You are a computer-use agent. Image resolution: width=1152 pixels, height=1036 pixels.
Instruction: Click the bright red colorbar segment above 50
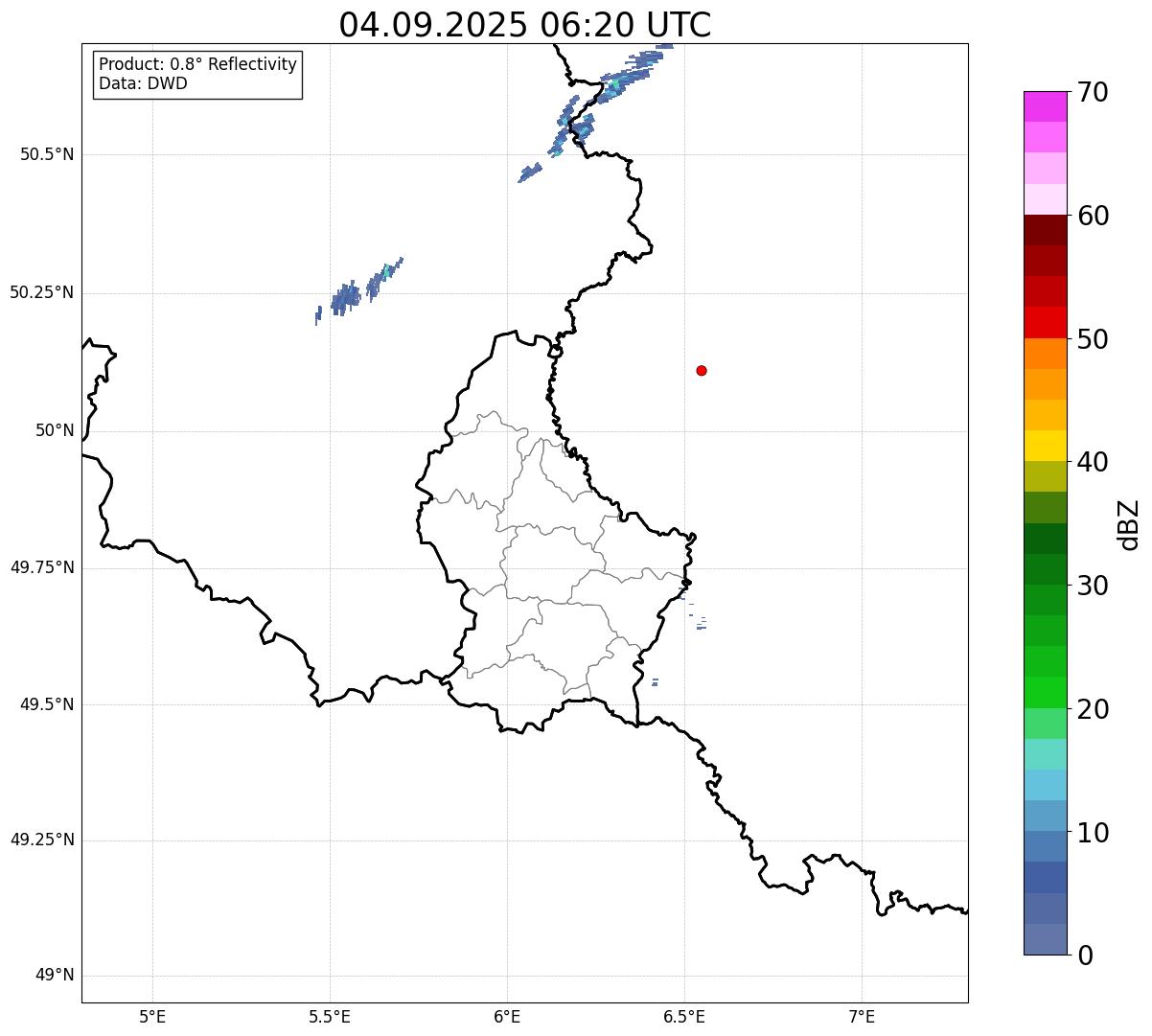click(1045, 322)
